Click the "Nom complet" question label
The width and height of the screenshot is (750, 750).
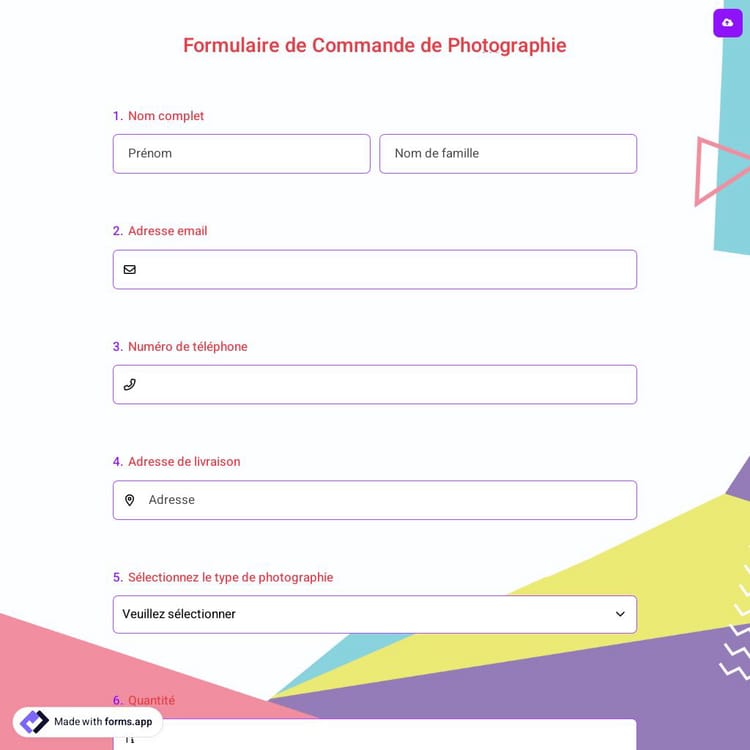pos(165,116)
